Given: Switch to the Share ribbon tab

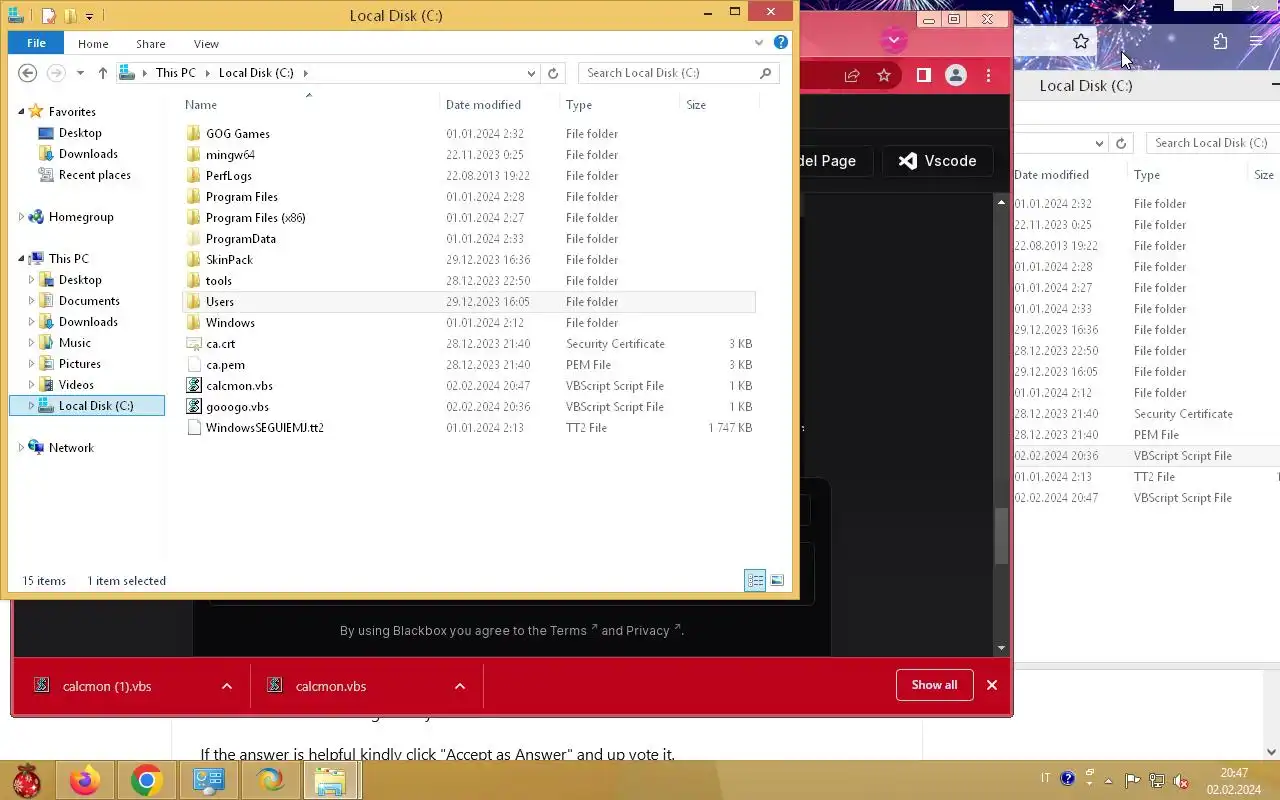Looking at the screenshot, I should [151, 44].
